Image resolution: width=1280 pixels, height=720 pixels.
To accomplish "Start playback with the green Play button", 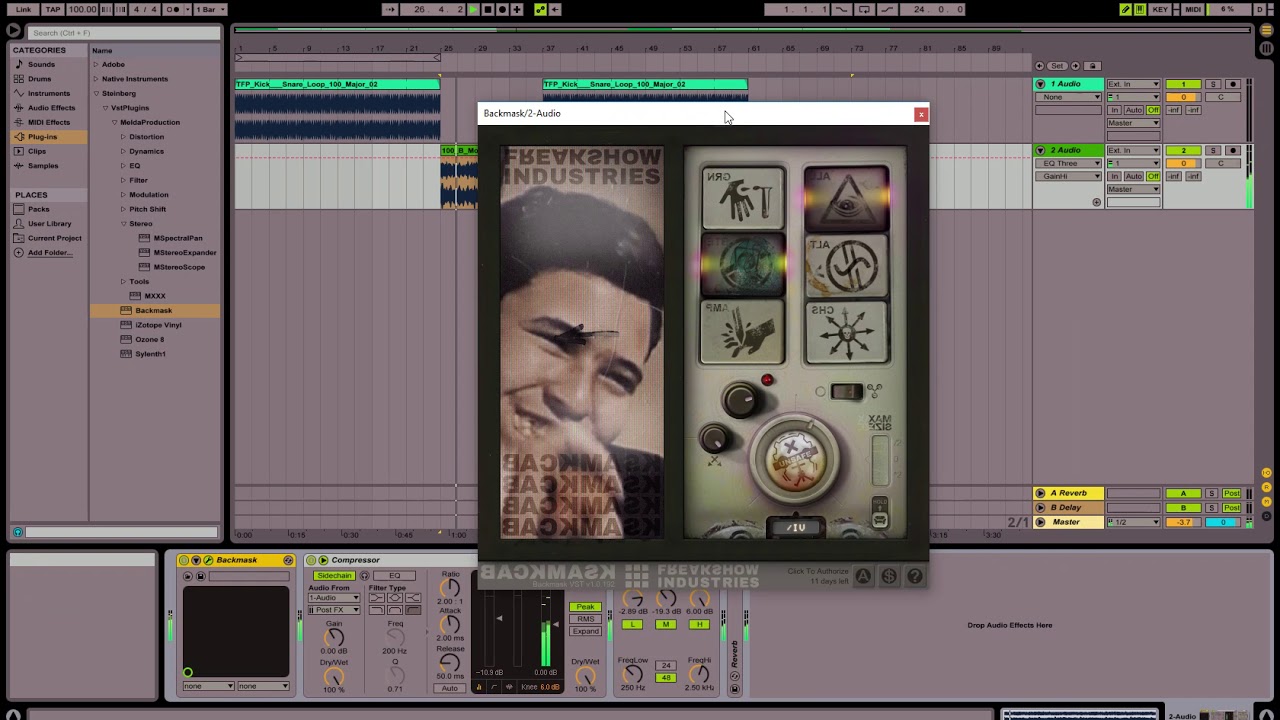I will tap(473, 9).
